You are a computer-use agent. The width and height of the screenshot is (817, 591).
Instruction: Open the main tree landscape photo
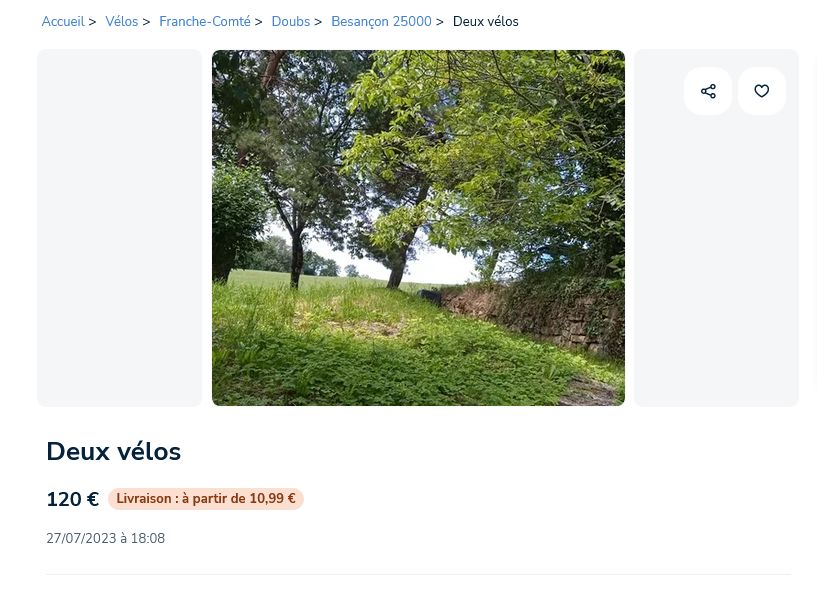(418, 228)
